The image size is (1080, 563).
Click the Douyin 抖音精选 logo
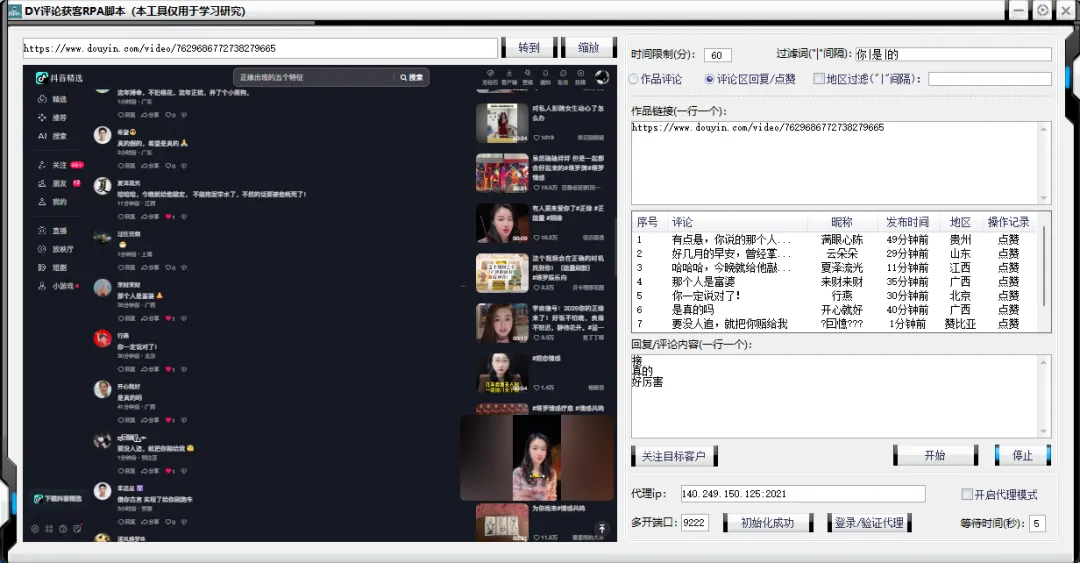pyautogui.click(x=59, y=78)
